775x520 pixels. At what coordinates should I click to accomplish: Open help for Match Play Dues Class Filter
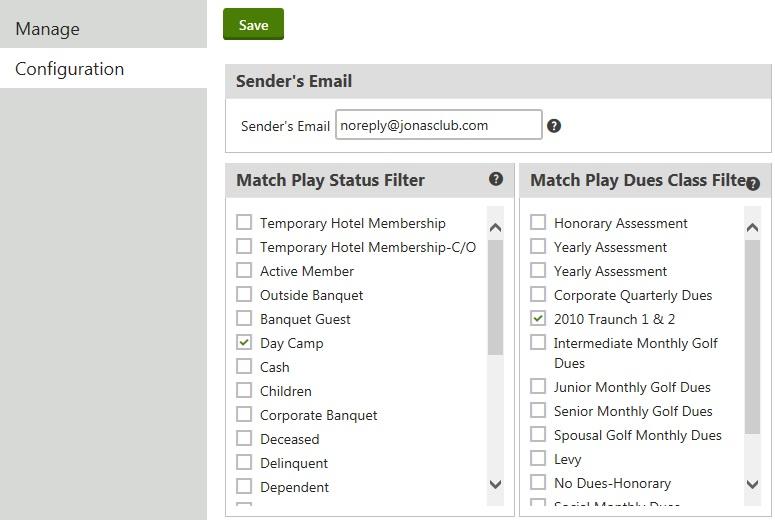pyautogui.click(x=753, y=184)
